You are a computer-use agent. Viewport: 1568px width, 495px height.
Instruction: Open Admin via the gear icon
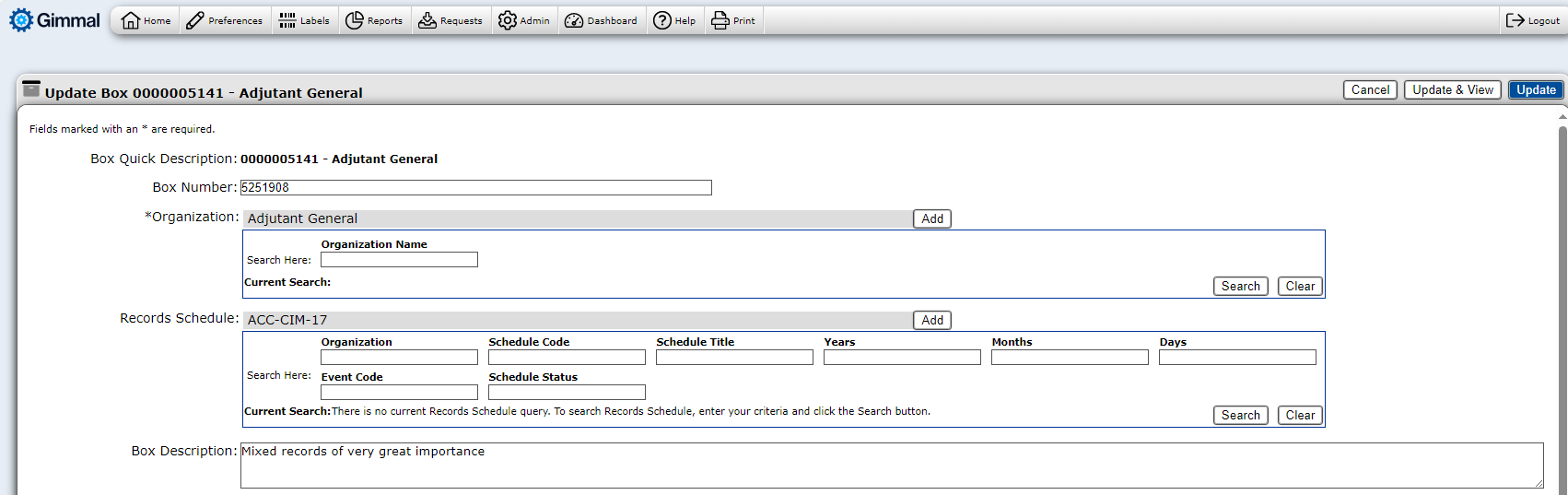tap(508, 20)
